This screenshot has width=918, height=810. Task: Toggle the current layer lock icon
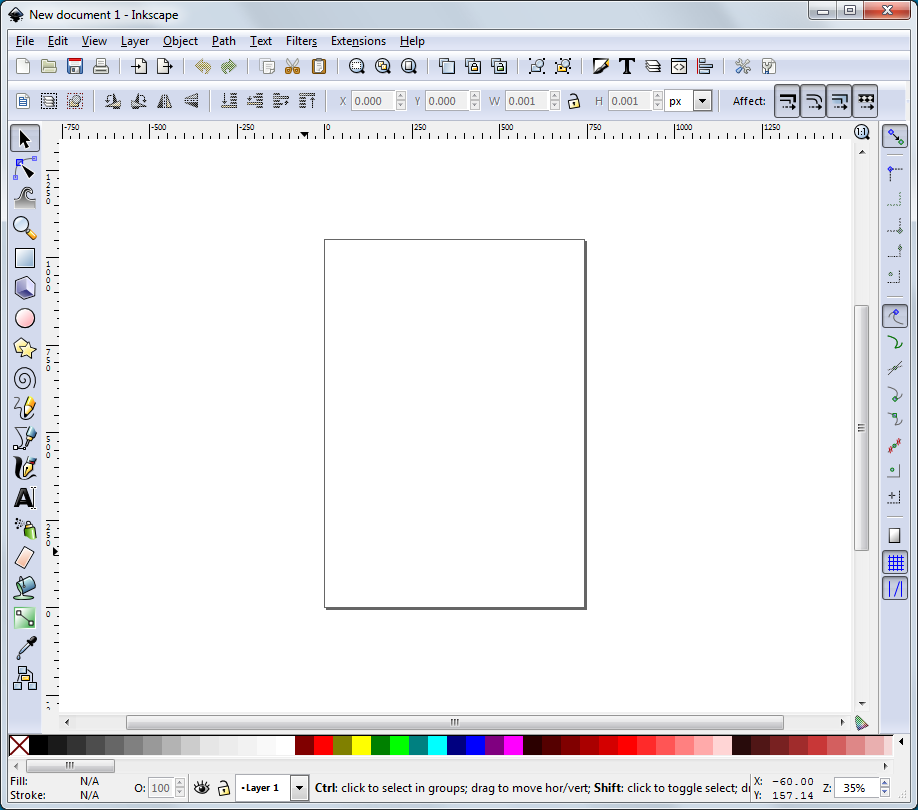point(224,788)
